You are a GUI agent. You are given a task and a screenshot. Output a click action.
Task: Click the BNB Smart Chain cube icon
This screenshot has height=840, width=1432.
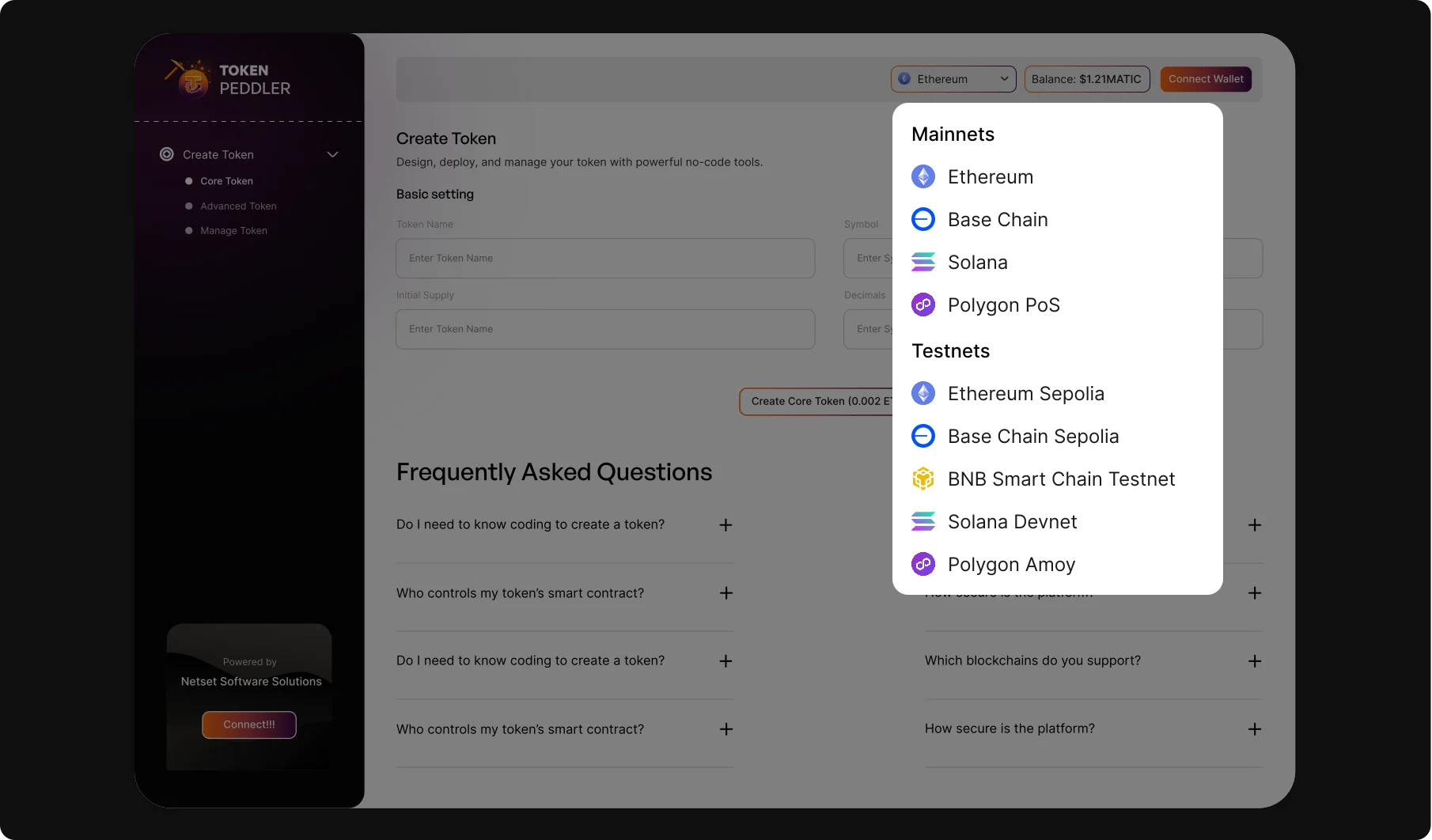click(x=923, y=479)
